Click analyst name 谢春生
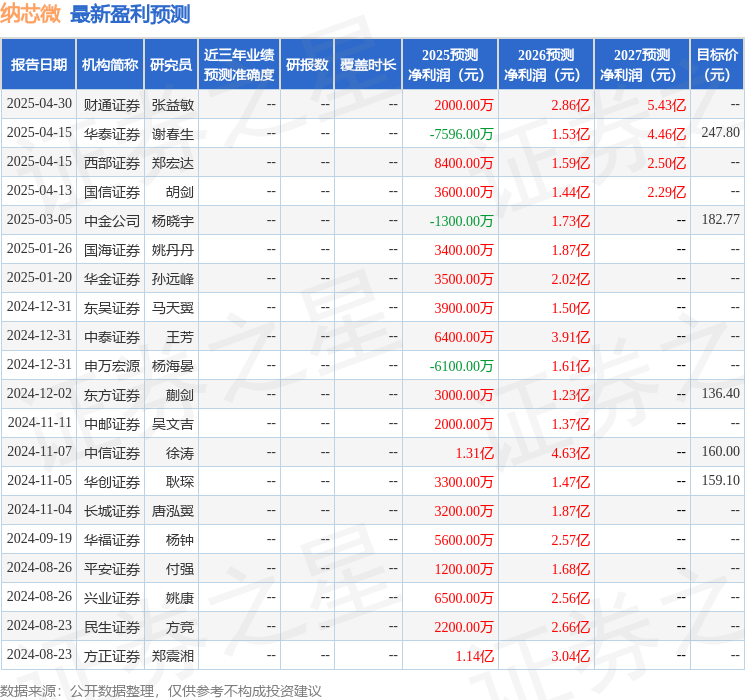Screen dimensions: 745x700 click(x=172, y=134)
